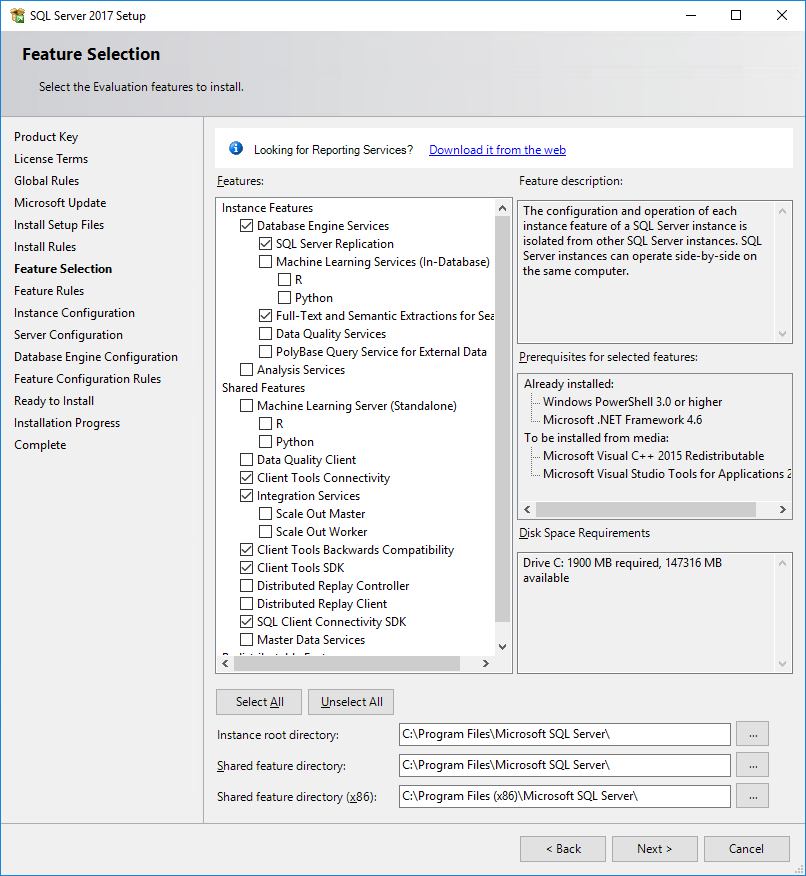
Task: Uncheck Client Tools SDK
Action: pos(246,568)
